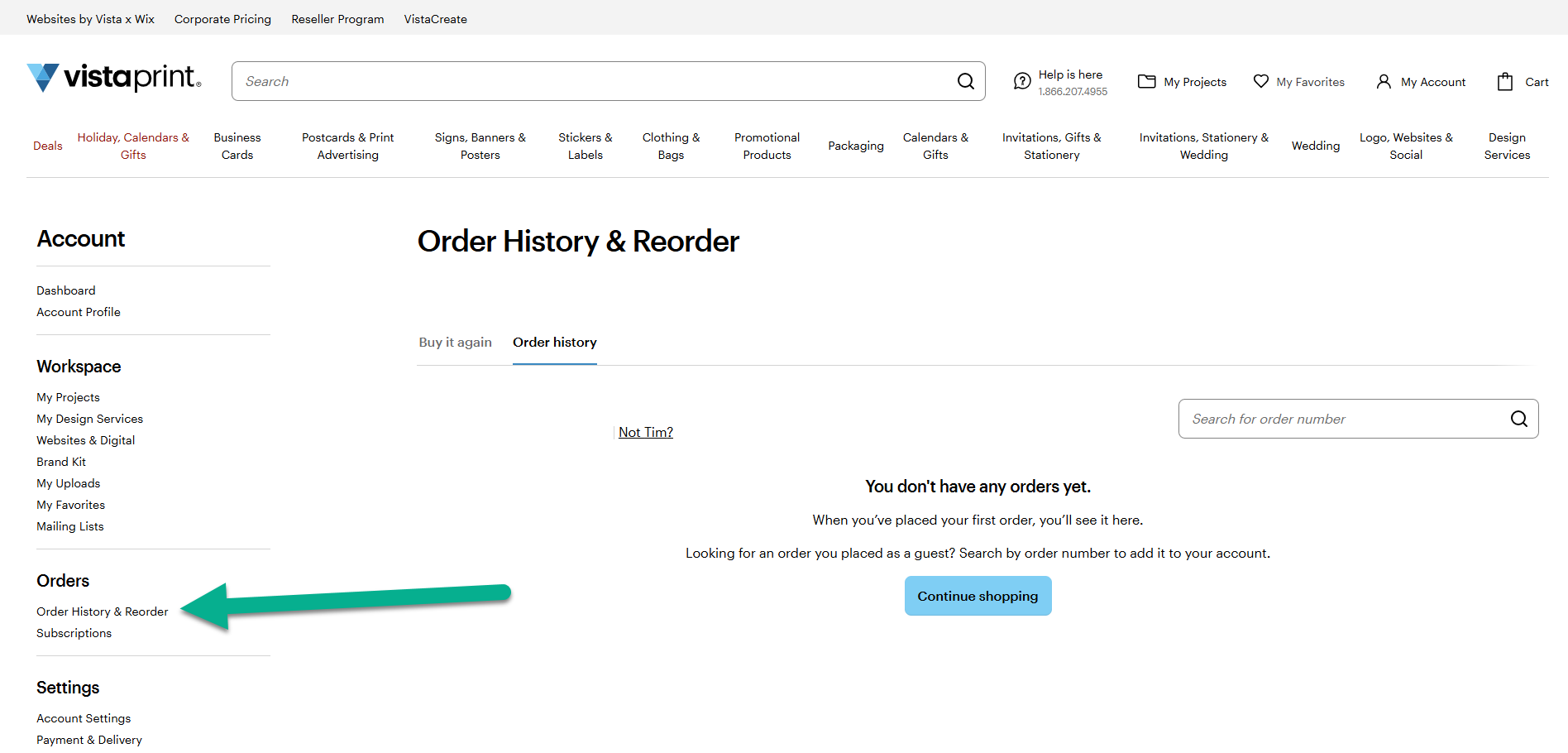Open Order History & Reorder sidebar link
1568x753 pixels.
tap(102, 612)
